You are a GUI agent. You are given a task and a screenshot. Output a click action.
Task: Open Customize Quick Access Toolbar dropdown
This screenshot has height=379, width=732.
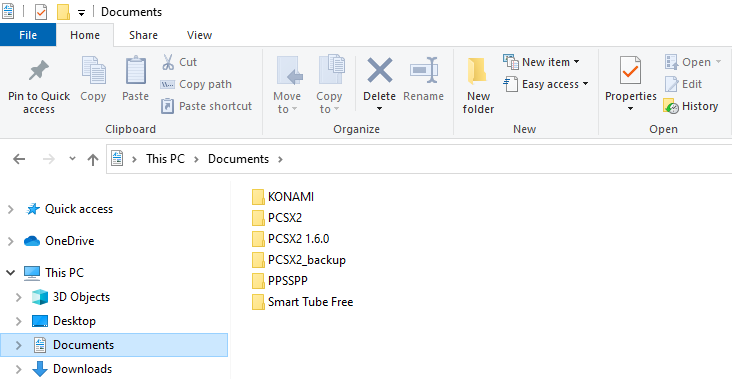click(81, 13)
